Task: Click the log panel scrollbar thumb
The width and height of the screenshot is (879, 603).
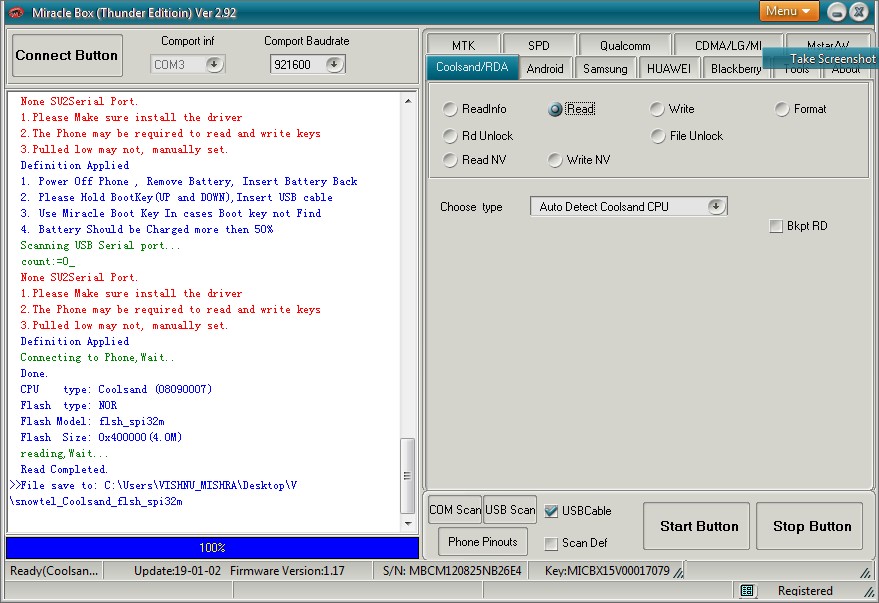Action: (408, 476)
